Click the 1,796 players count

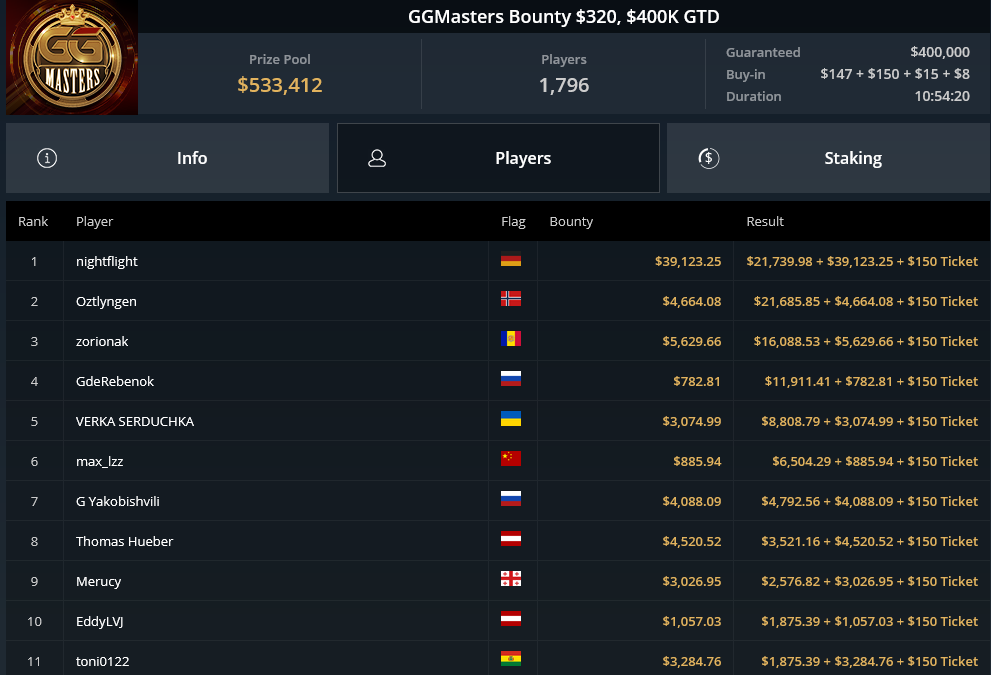[x=564, y=85]
